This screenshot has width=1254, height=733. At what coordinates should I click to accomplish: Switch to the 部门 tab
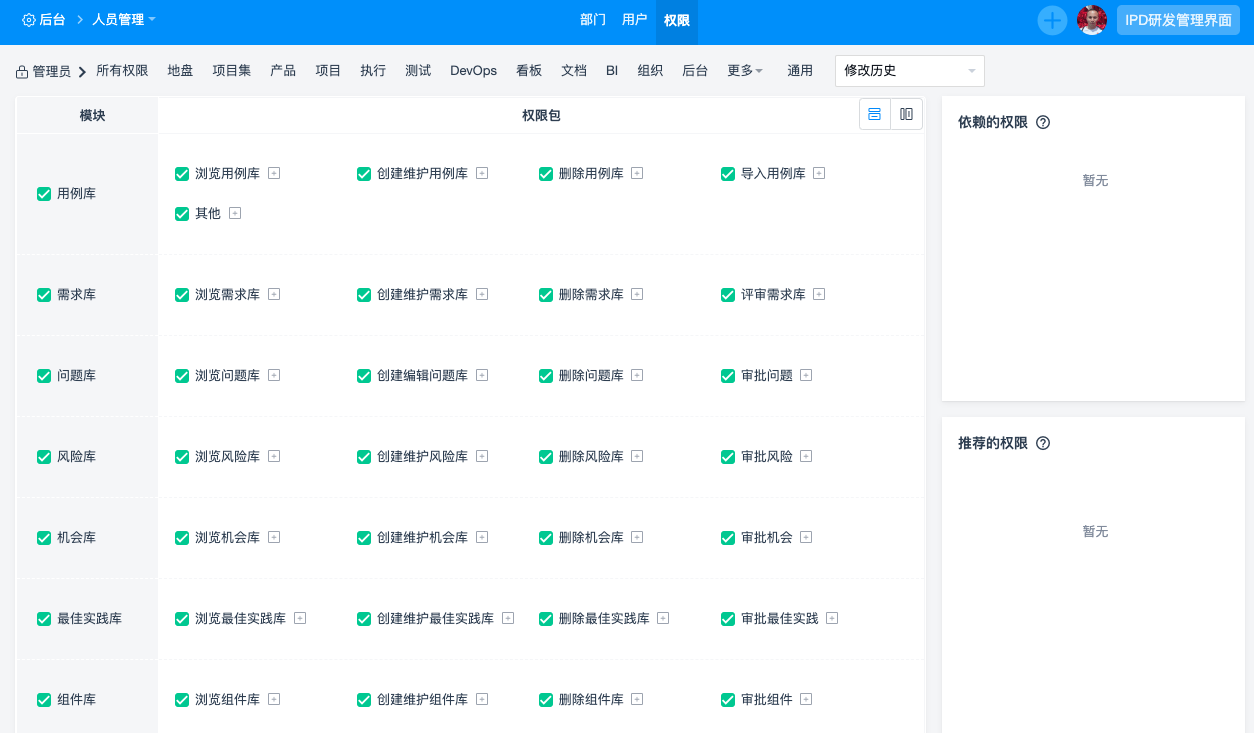click(593, 20)
